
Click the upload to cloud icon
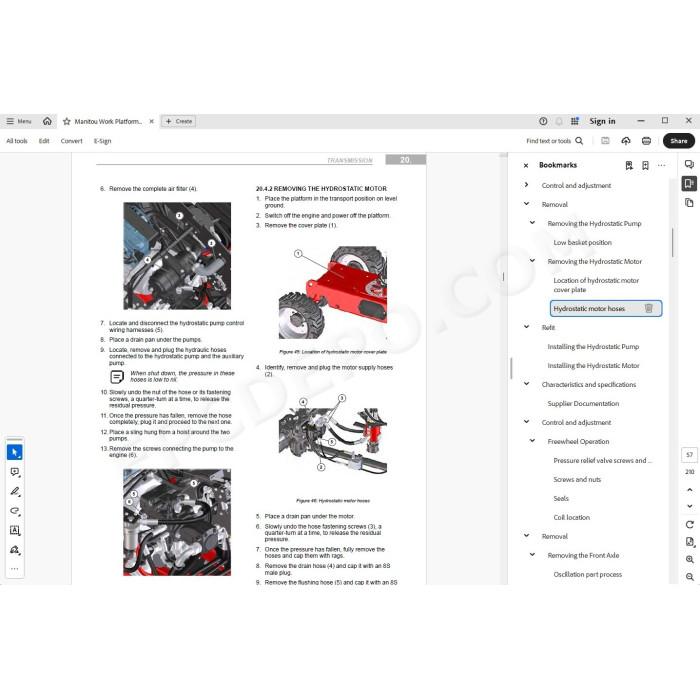626,141
